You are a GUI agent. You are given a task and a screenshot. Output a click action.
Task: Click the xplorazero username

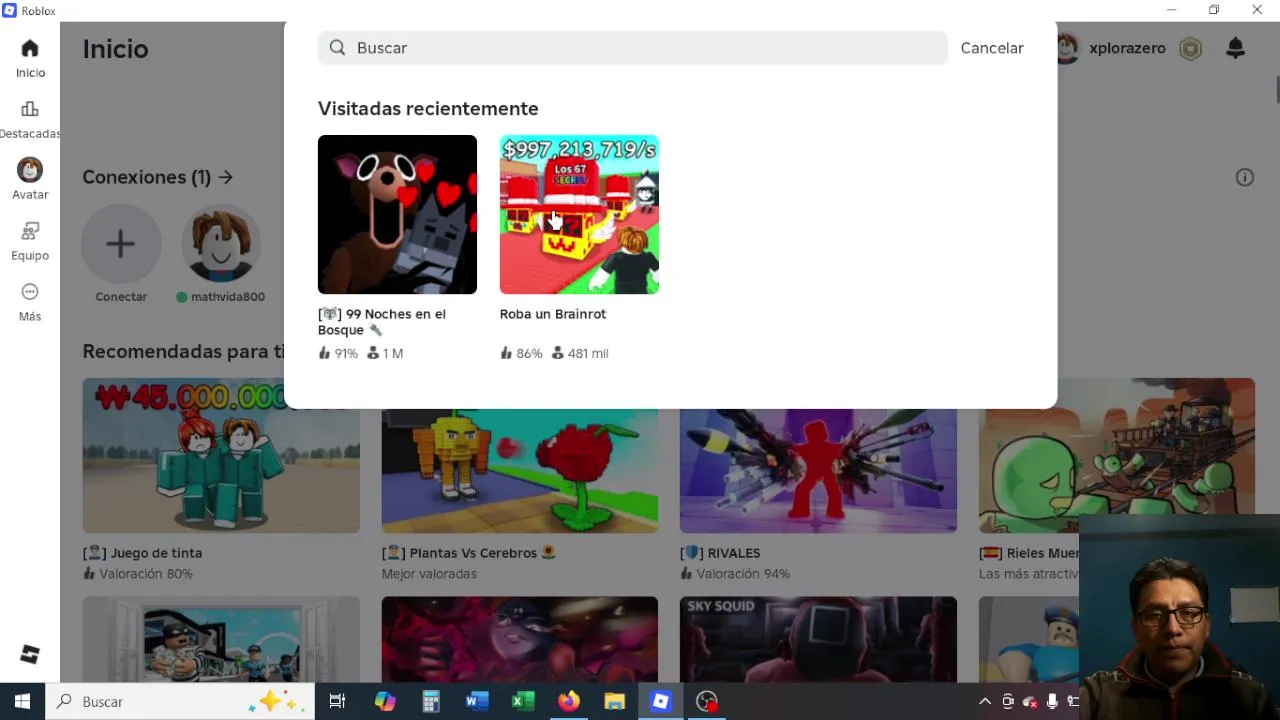[x=1127, y=48]
